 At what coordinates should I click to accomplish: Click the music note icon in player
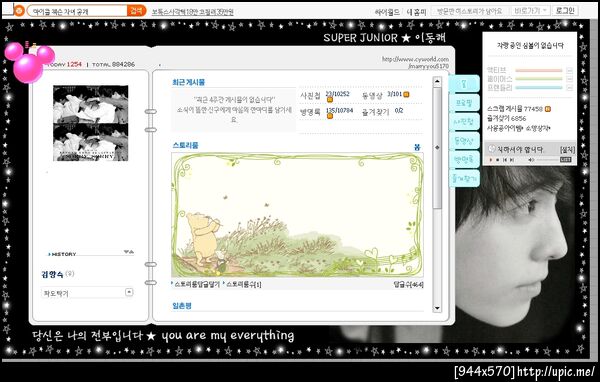(x=492, y=149)
